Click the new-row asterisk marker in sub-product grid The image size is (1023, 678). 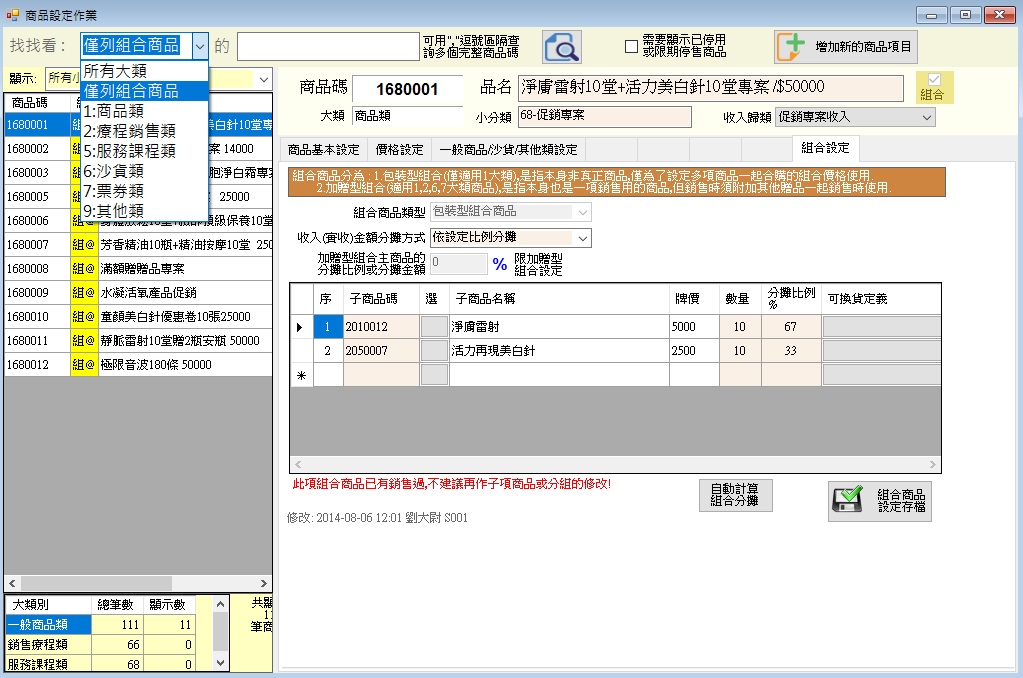point(301,375)
